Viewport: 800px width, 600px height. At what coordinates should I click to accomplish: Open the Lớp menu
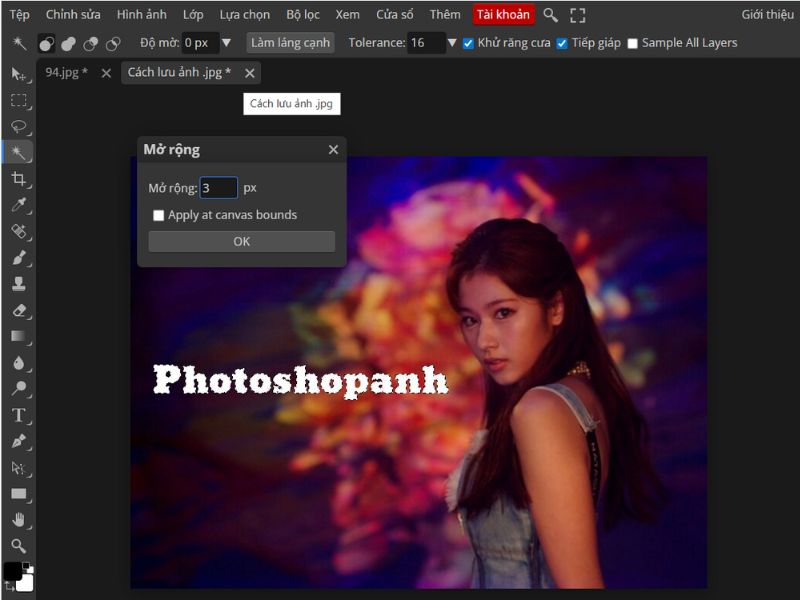click(193, 14)
